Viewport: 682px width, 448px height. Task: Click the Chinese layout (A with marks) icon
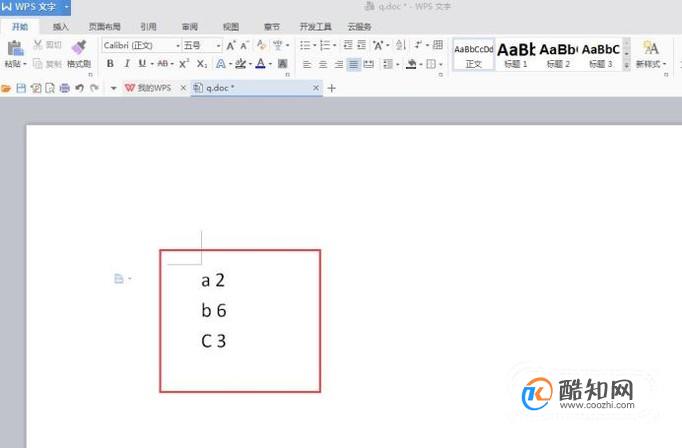click(x=378, y=45)
